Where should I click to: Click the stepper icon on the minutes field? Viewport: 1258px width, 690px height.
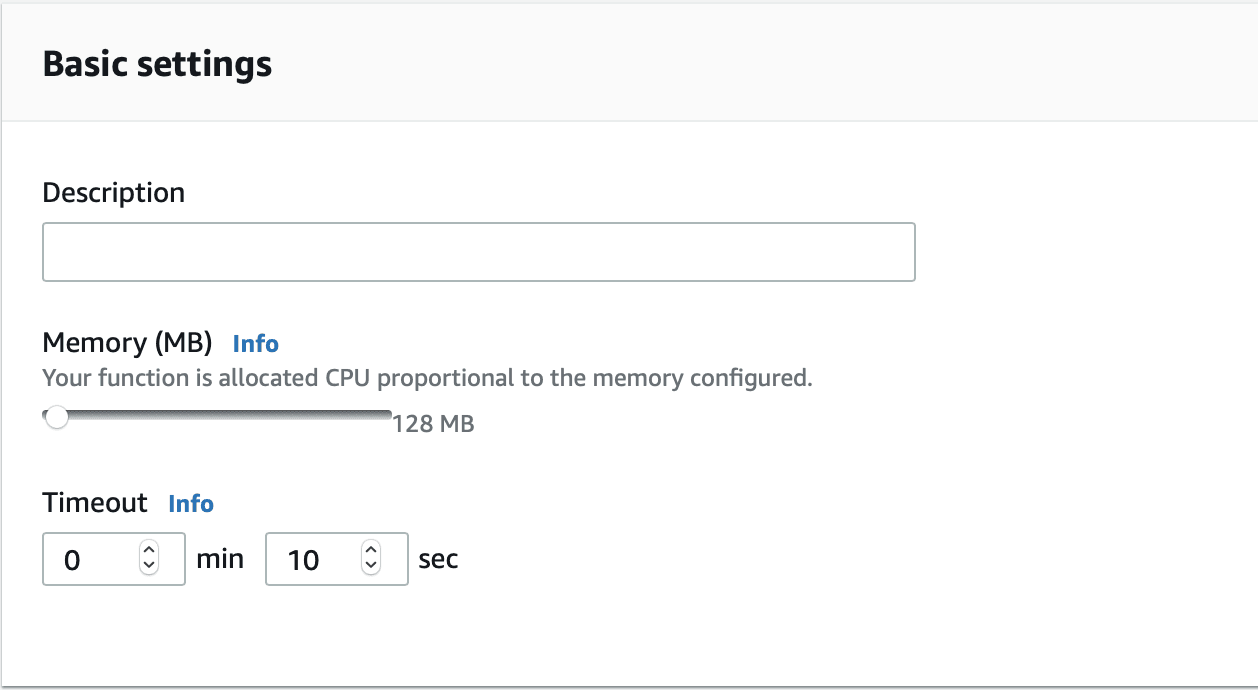click(x=148, y=559)
